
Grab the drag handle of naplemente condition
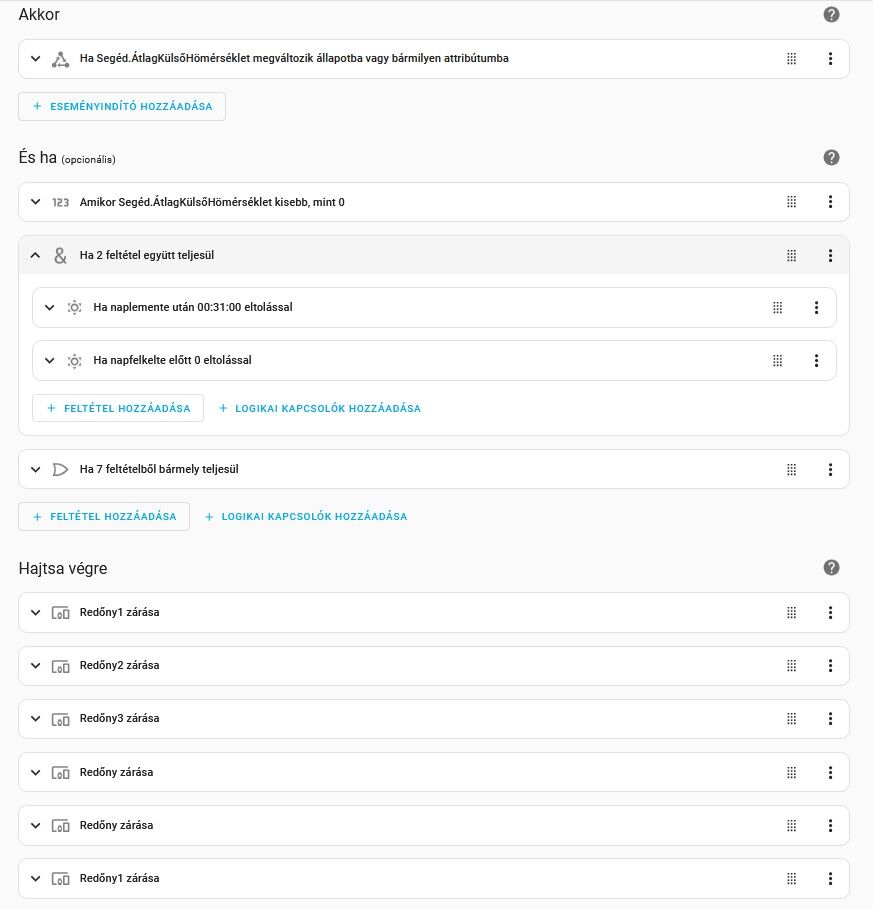[777, 308]
